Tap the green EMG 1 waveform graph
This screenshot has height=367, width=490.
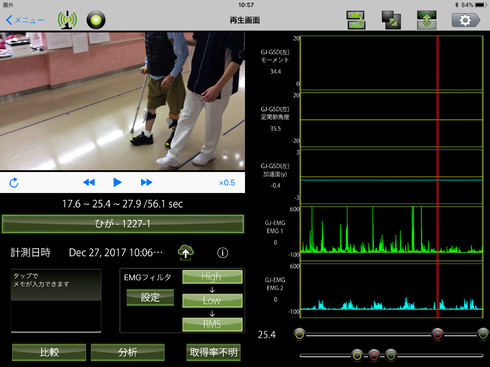pos(391,233)
